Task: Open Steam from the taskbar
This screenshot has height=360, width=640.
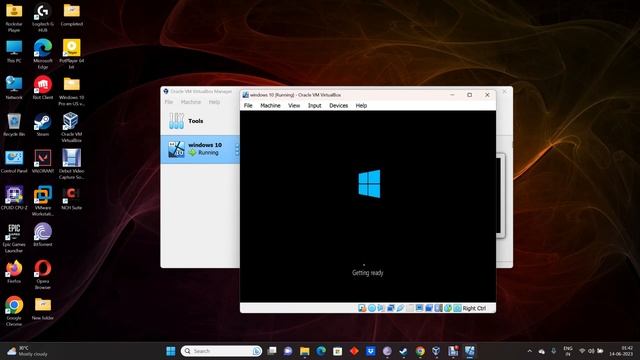Action: click(x=403, y=351)
